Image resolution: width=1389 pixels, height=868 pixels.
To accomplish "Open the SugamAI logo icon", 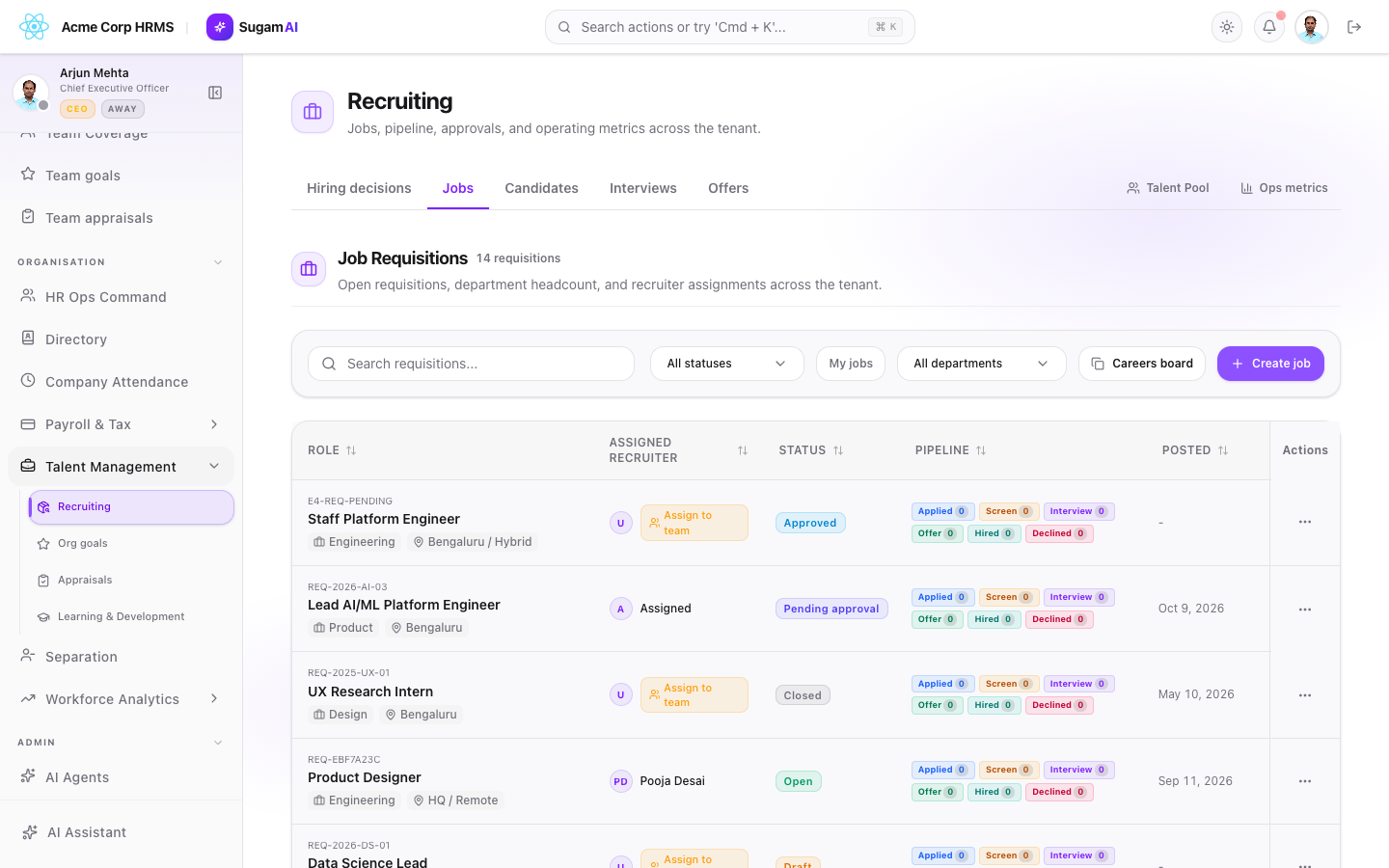I will click(220, 27).
